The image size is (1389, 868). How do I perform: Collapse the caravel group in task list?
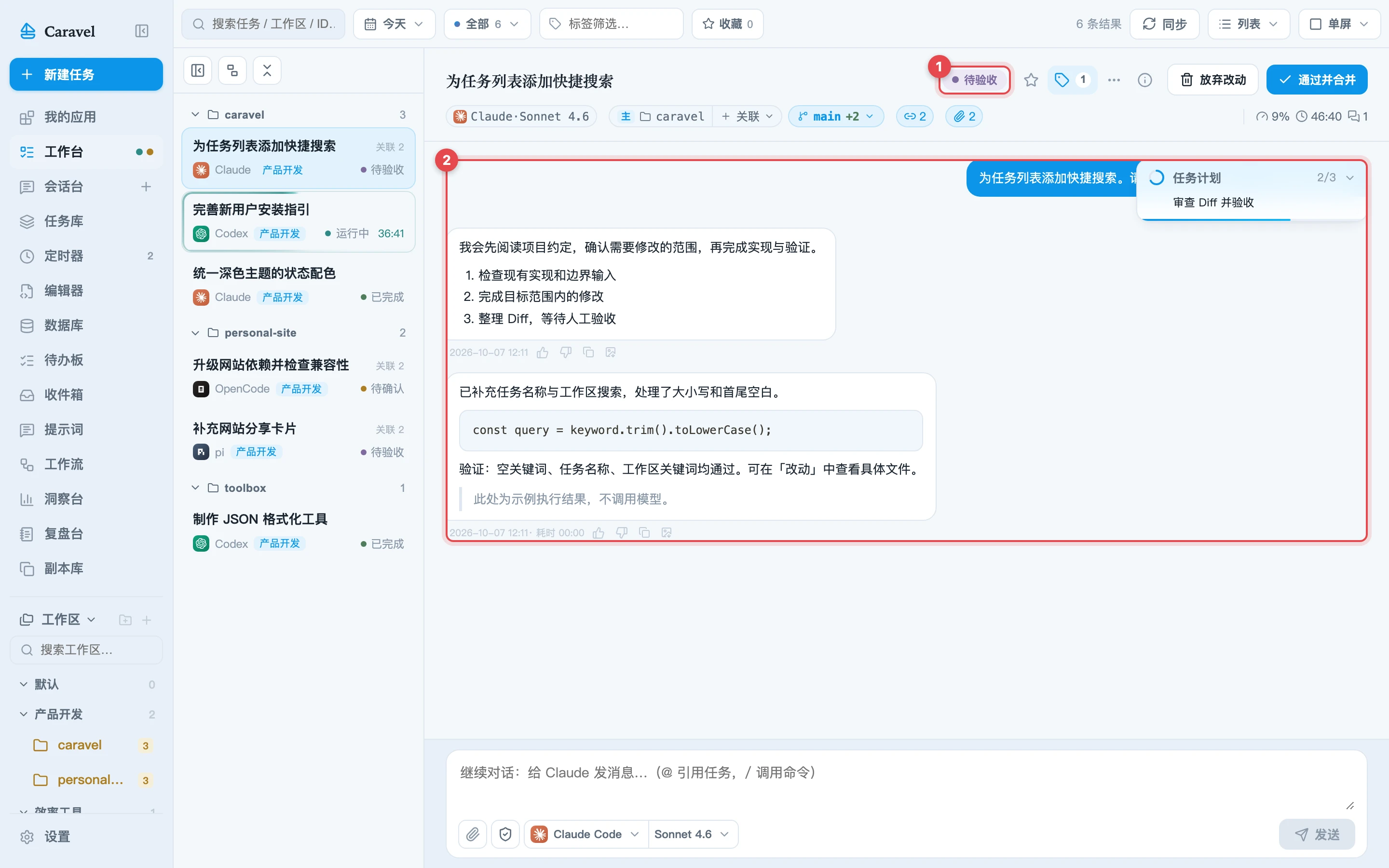195,115
